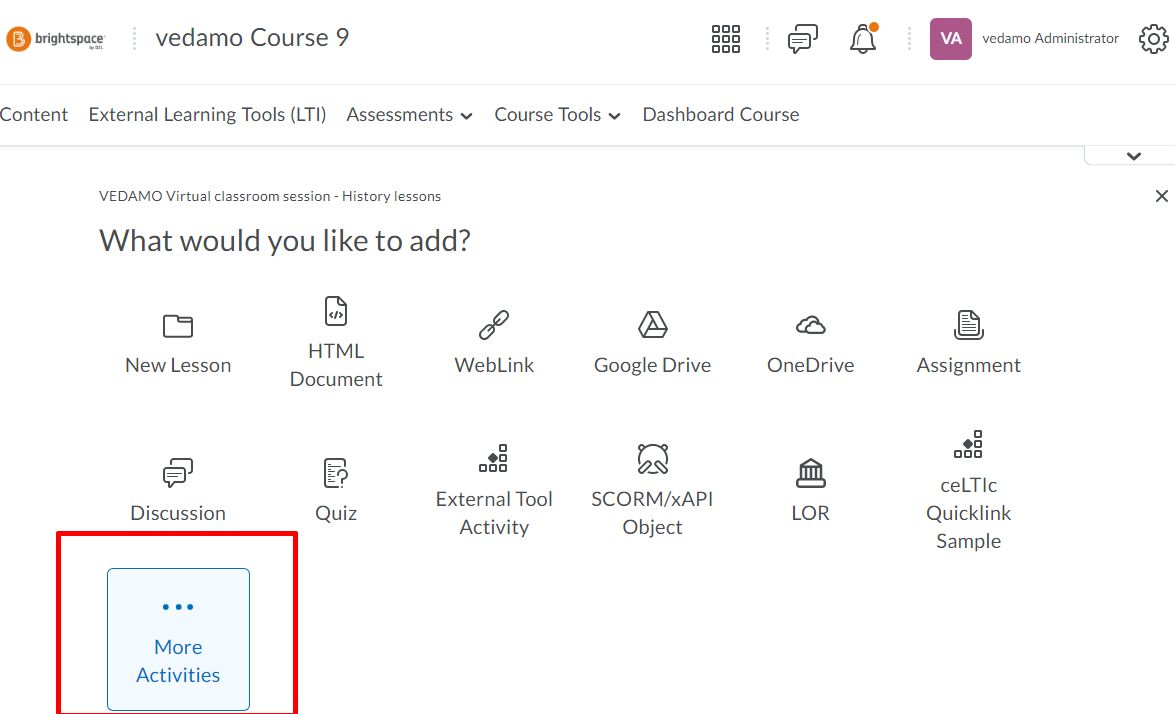The height and width of the screenshot is (714, 1175).
Task: Select the New Lesson folder icon
Action: click(x=178, y=326)
